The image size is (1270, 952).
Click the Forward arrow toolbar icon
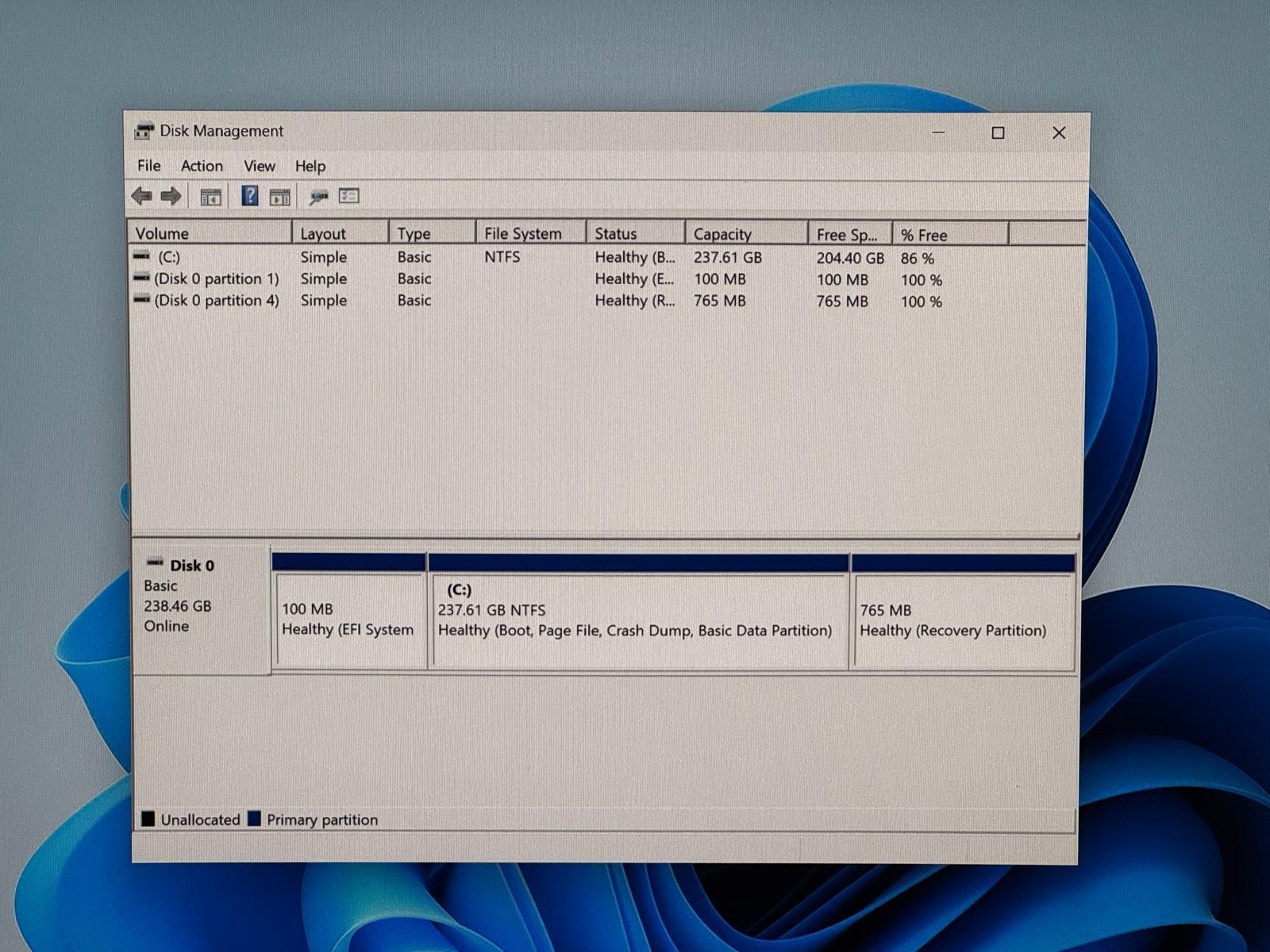pos(171,196)
